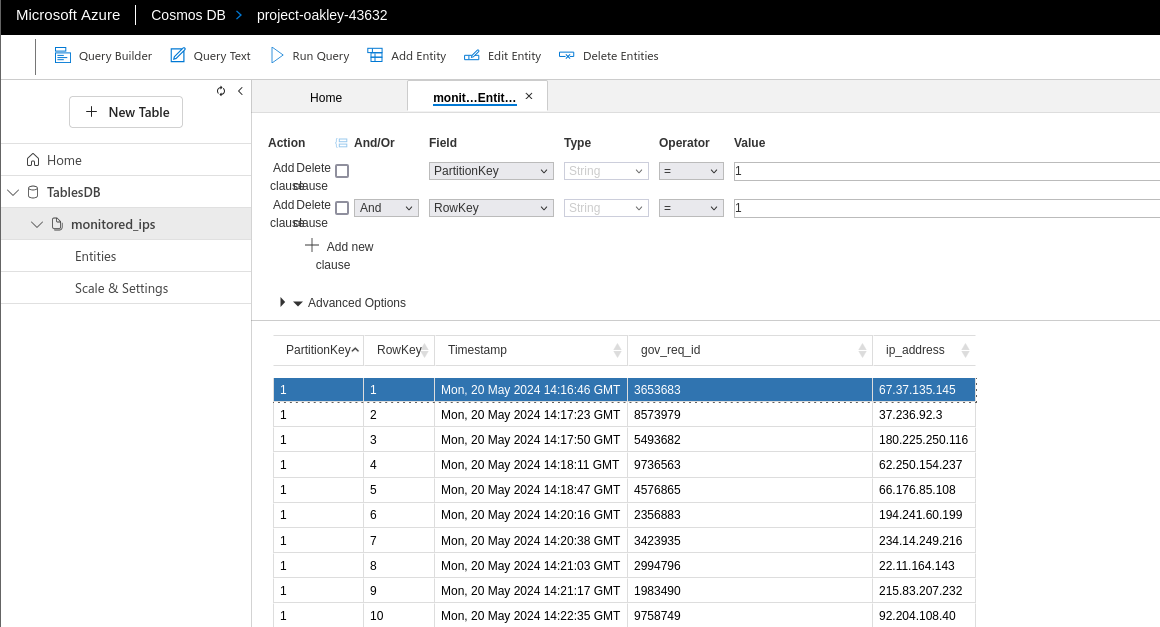Click project-oakley-43632 breadcrumb
Image resolution: width=1160 pixels, height=627 pixels.
pyautogui.click(x=322, y=15)
